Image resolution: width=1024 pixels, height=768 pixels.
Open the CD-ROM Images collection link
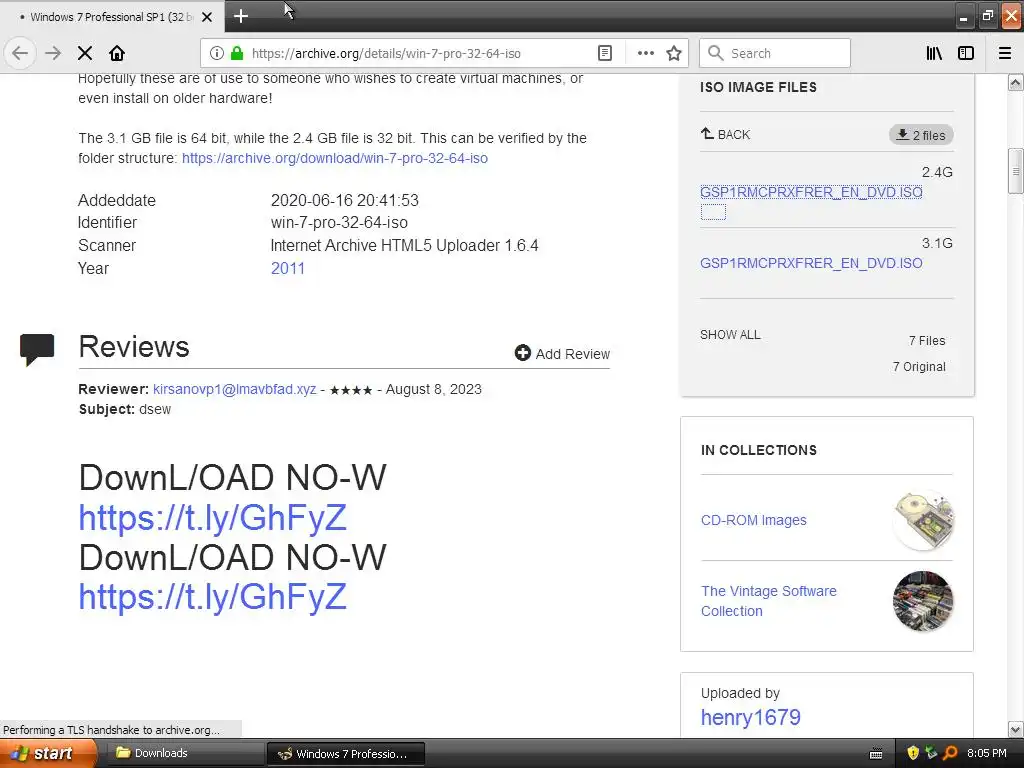(x=754, y=520)
